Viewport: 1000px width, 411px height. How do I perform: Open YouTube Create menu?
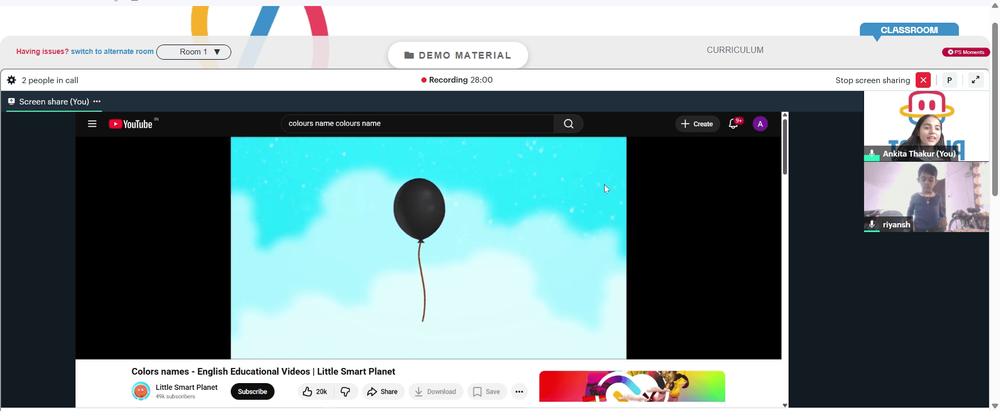697,124
